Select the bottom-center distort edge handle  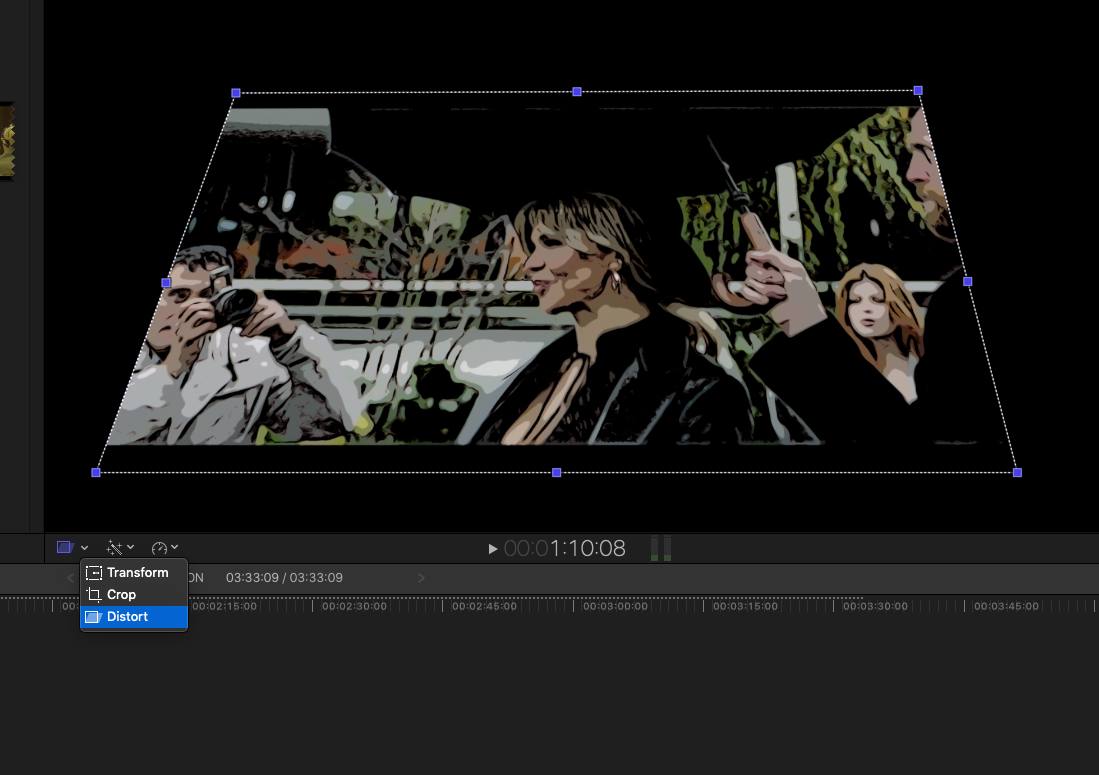click(x=557, y=472)
